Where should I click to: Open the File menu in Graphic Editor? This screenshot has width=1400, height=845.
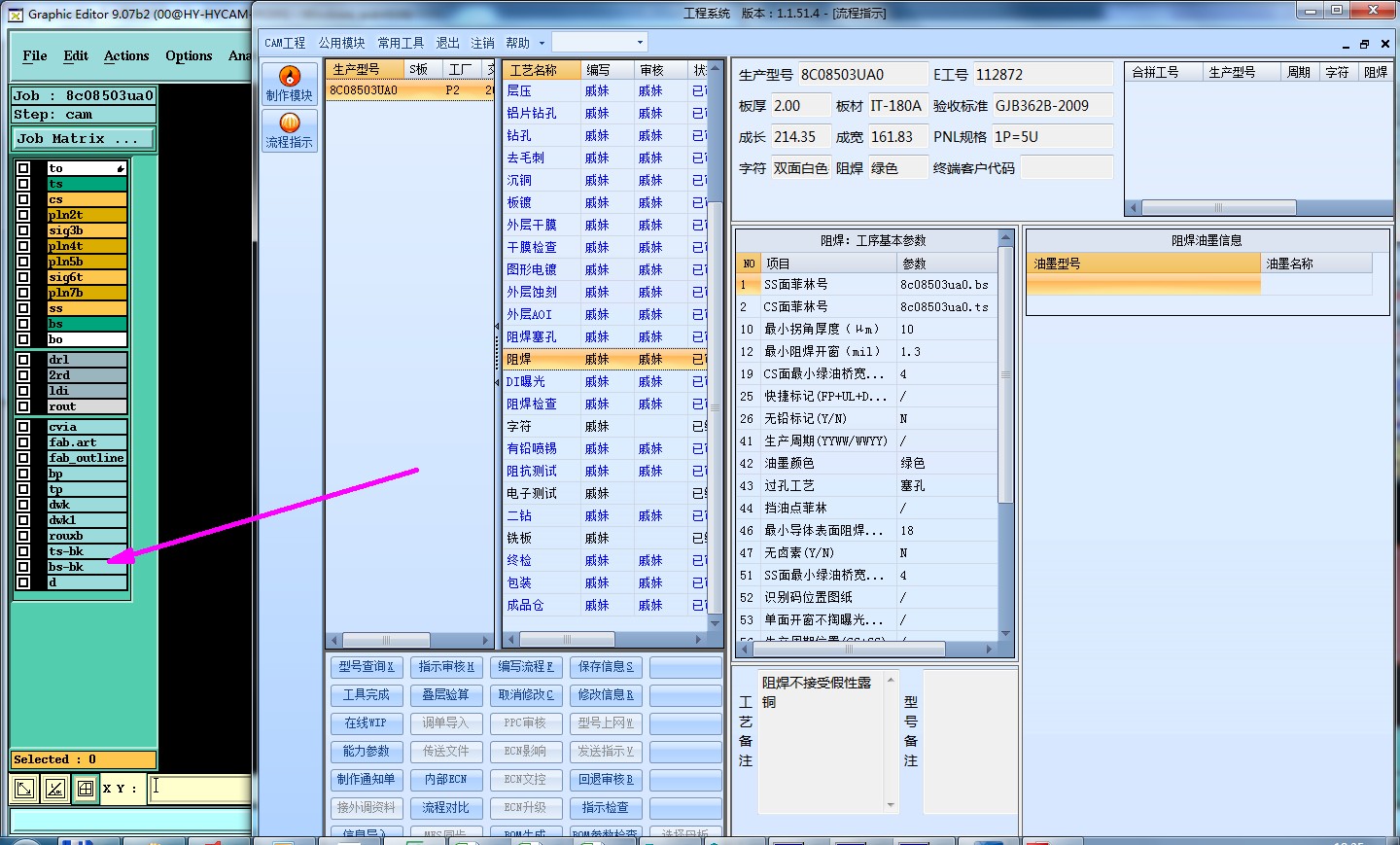[x=35, y=56]
